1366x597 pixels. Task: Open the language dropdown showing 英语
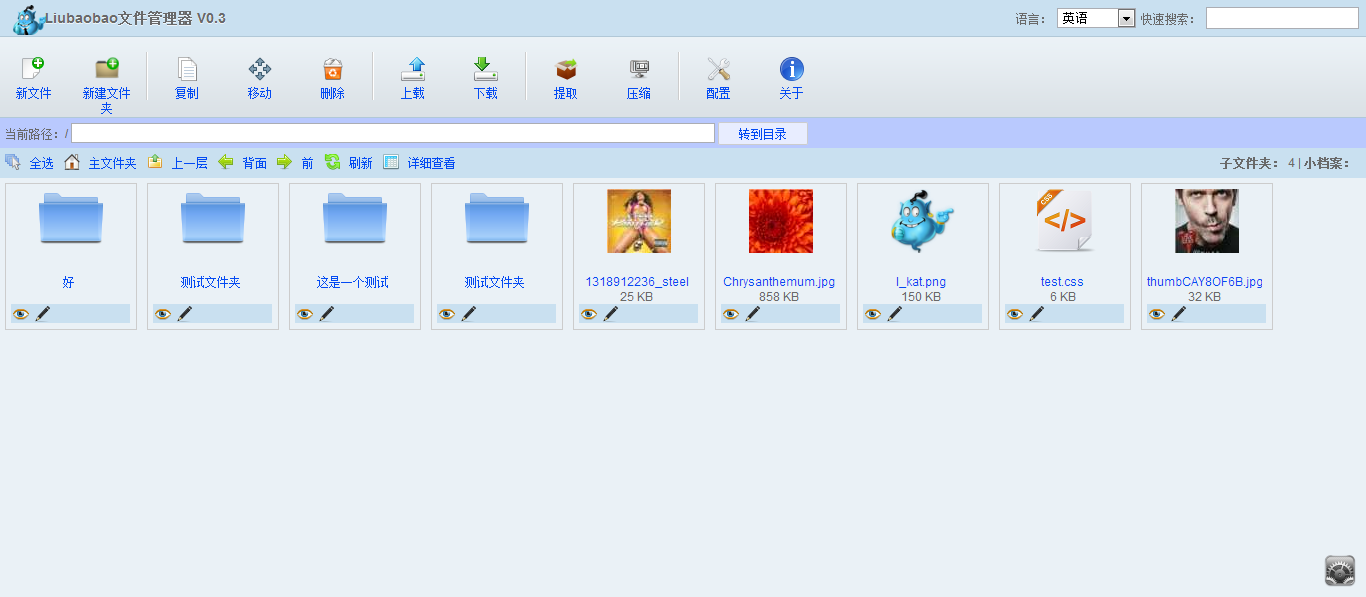[1096, 18]
